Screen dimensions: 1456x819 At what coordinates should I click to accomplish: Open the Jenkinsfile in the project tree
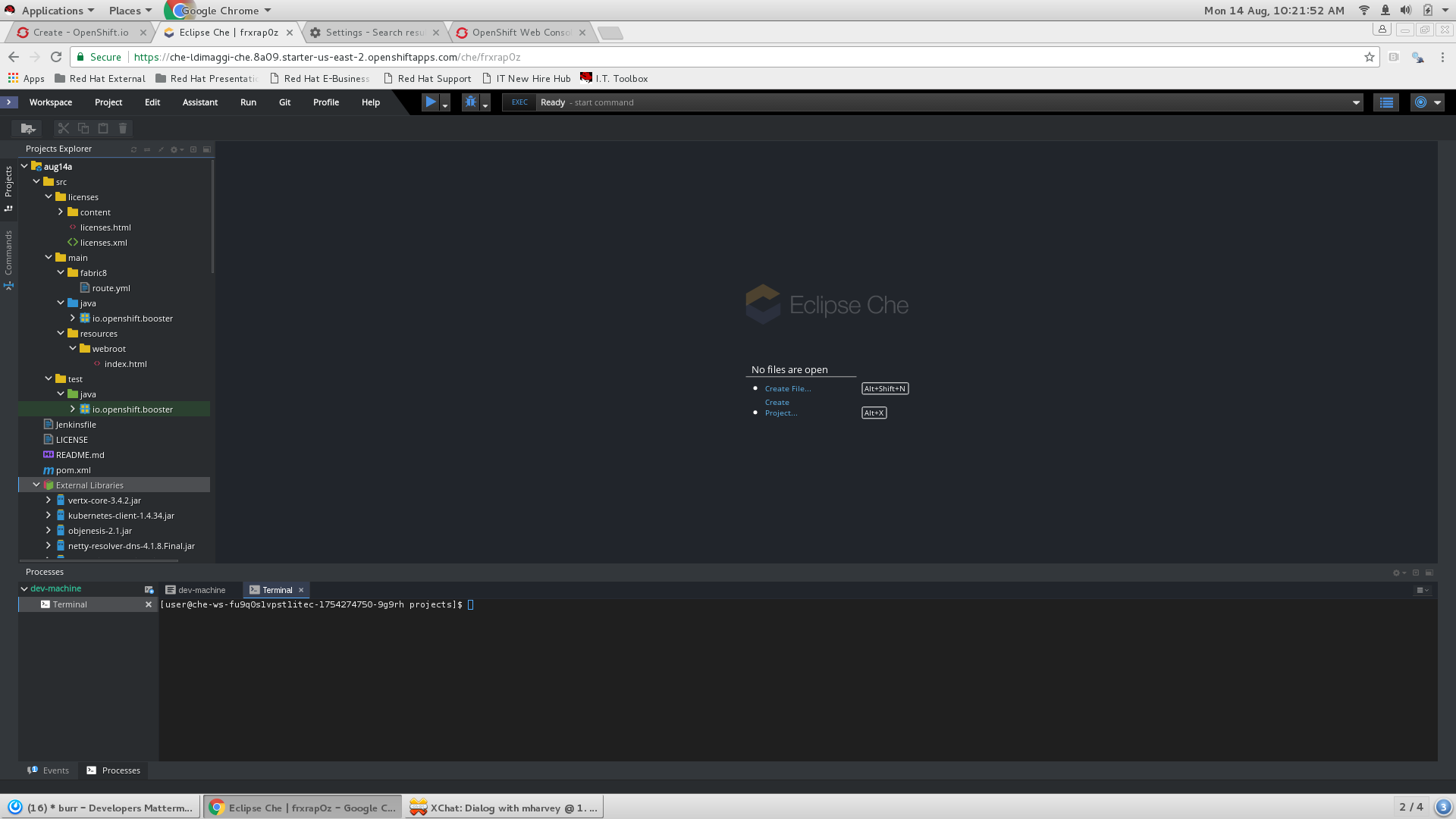point(75,424)
